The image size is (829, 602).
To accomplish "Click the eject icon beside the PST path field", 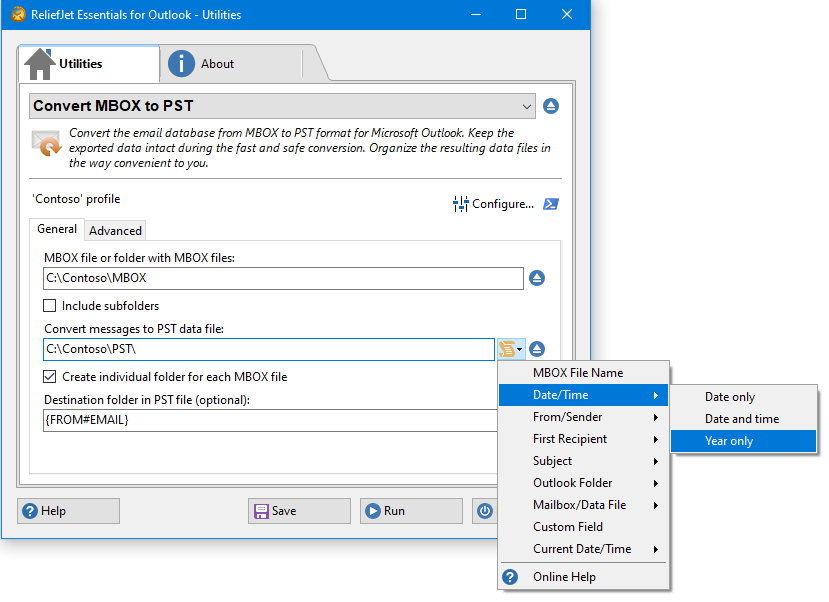I will pos(537,349).
